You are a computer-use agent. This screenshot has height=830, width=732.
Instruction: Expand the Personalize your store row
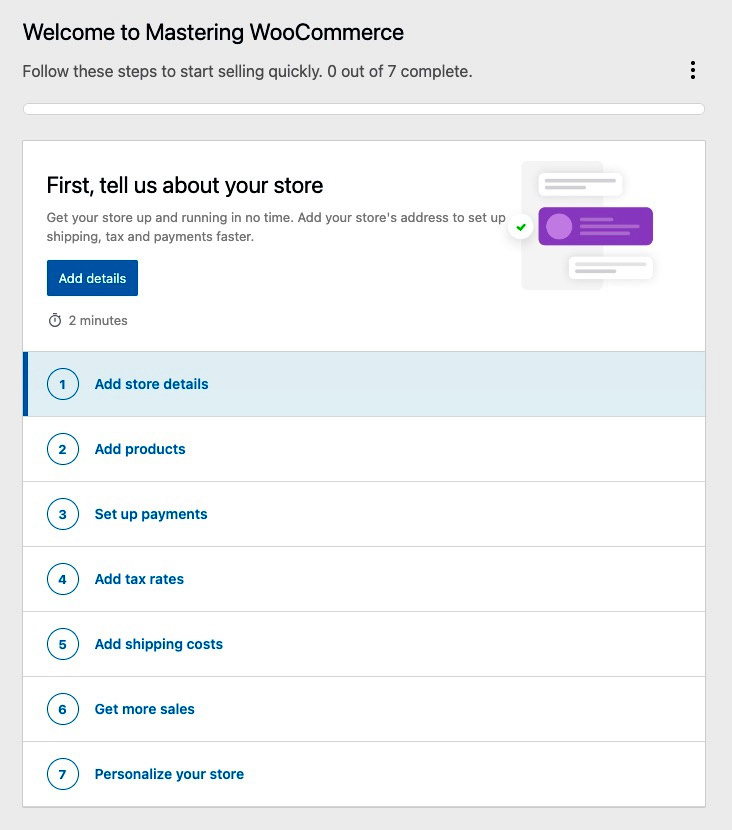[364, 774]
